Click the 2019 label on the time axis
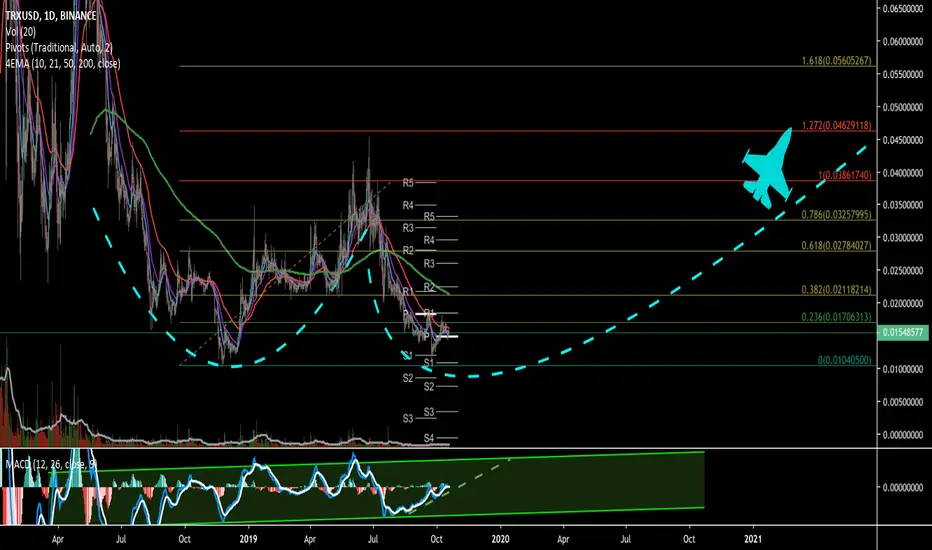 [x=248, y=539]
